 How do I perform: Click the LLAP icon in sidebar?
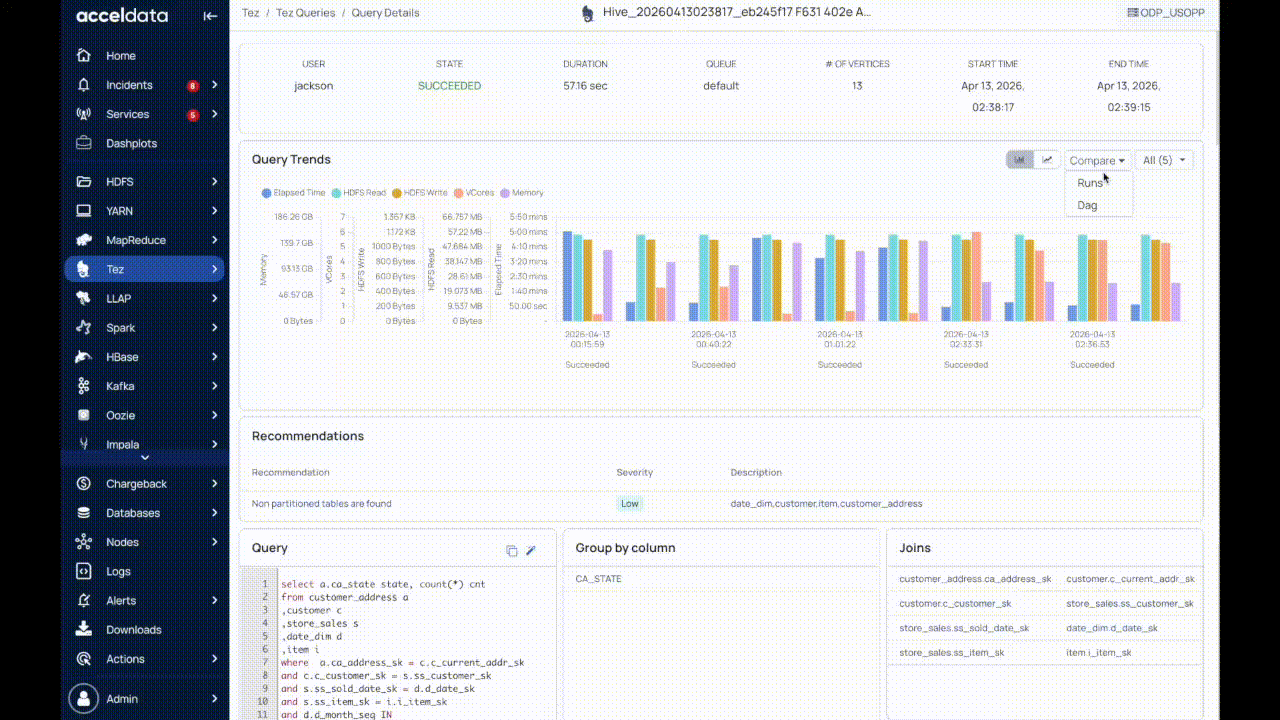tap(84, 298)
